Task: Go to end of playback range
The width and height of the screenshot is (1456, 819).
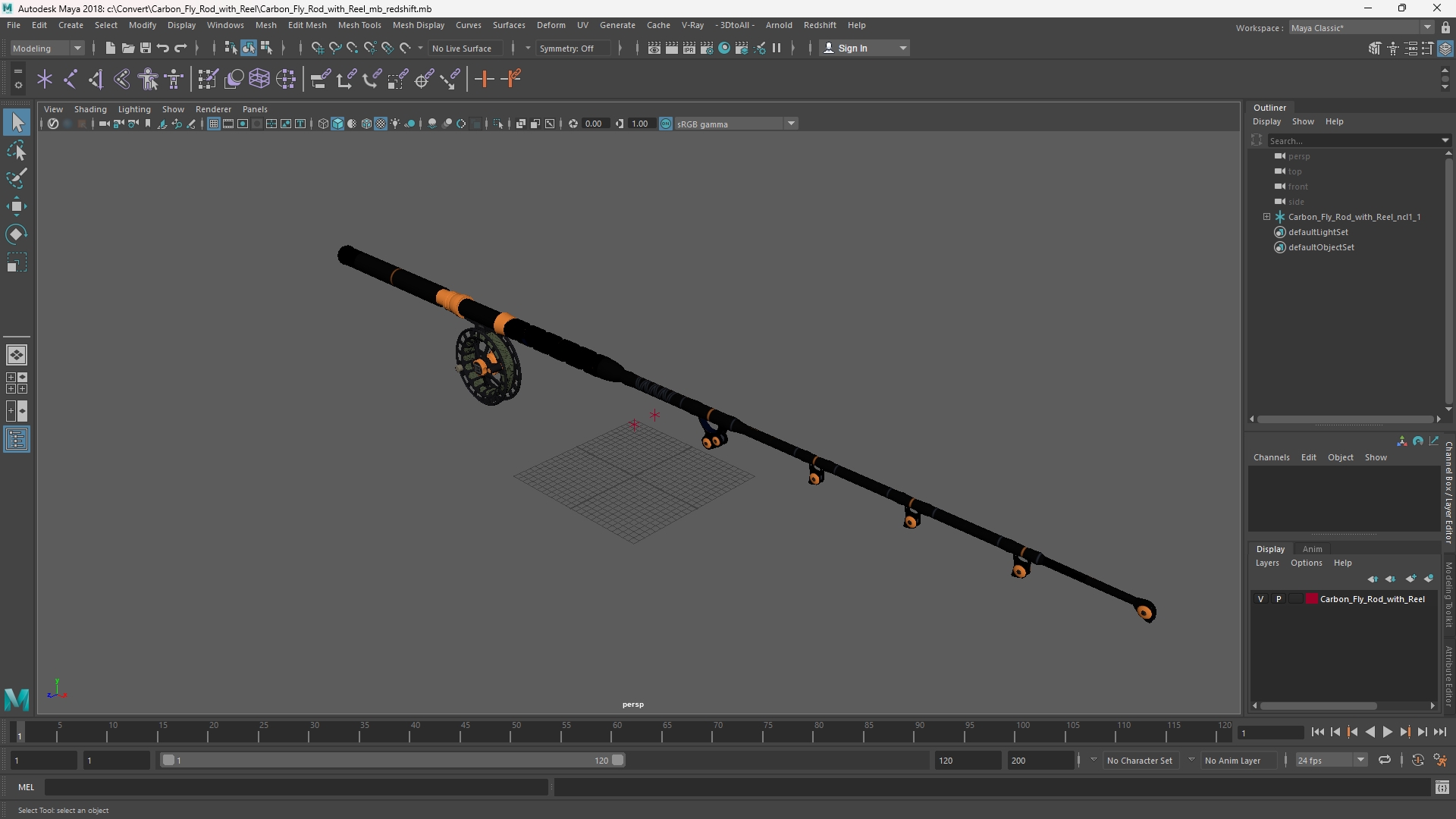Action: pos(1440,732)
